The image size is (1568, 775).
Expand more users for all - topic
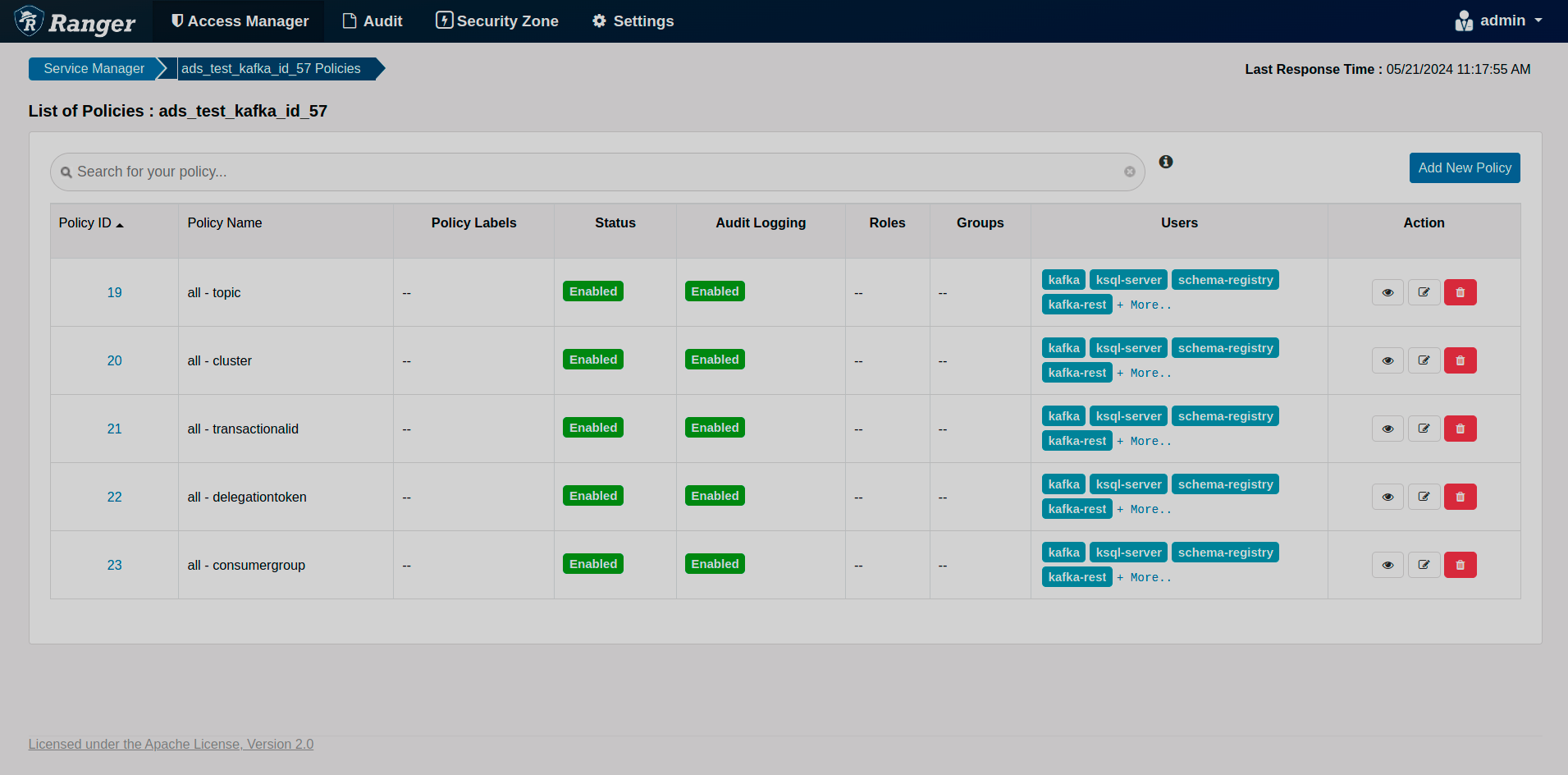1144,305
